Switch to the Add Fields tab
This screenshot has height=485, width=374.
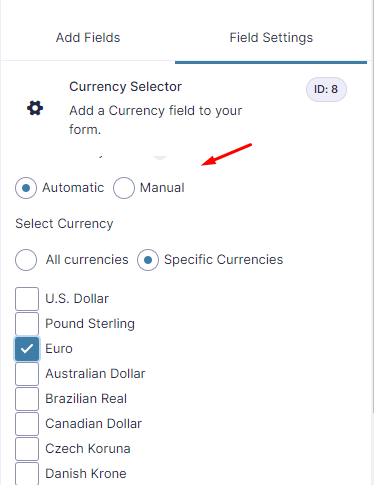(x=88, y=38)
